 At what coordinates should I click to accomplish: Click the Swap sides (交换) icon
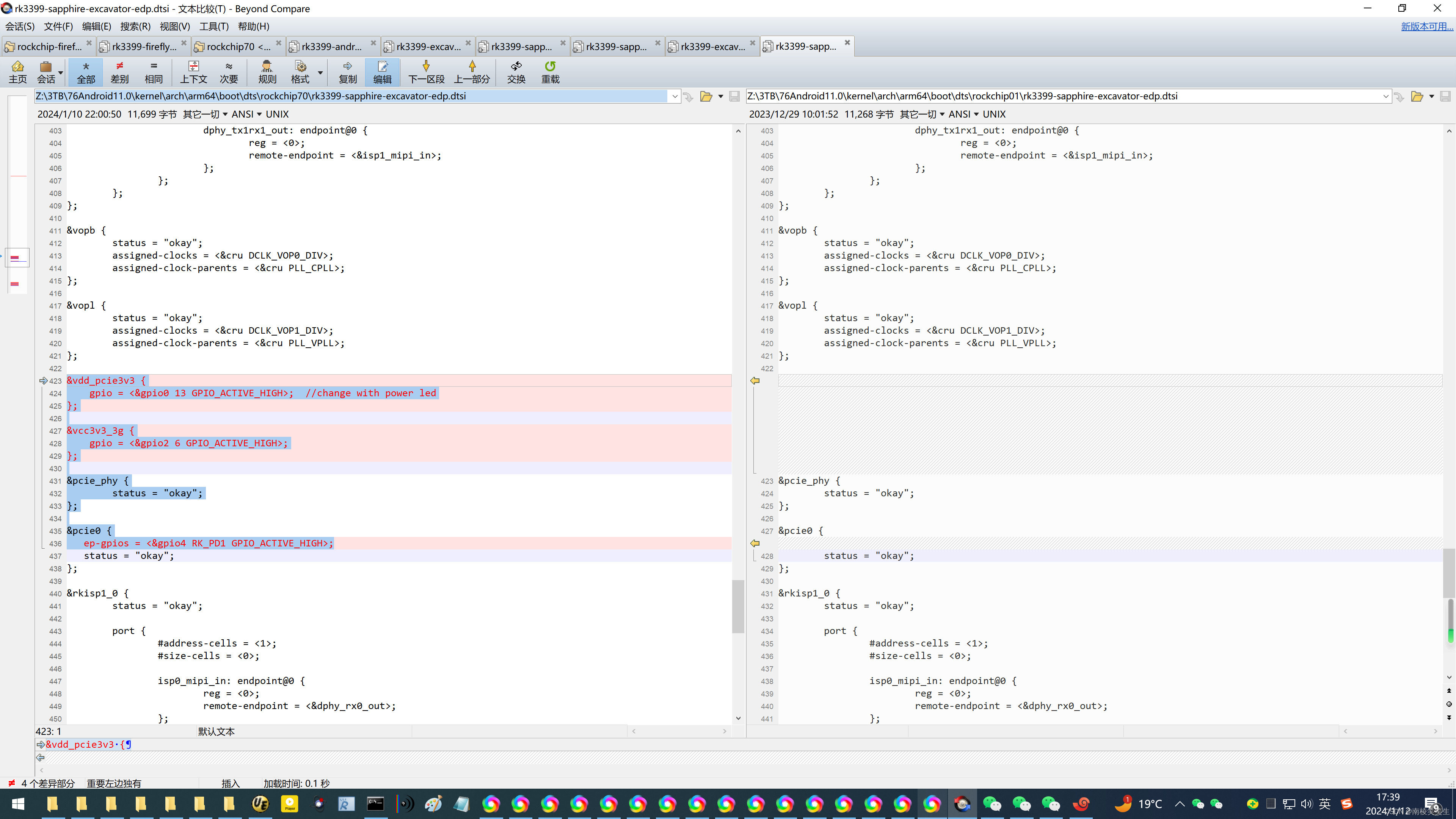point(516,72)
